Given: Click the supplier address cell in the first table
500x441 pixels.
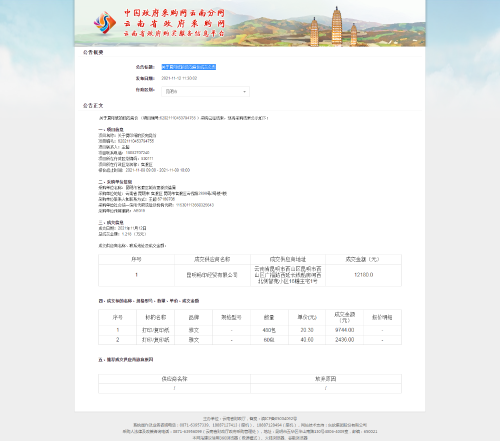Looking at the screenshot, I should point(288,275).
